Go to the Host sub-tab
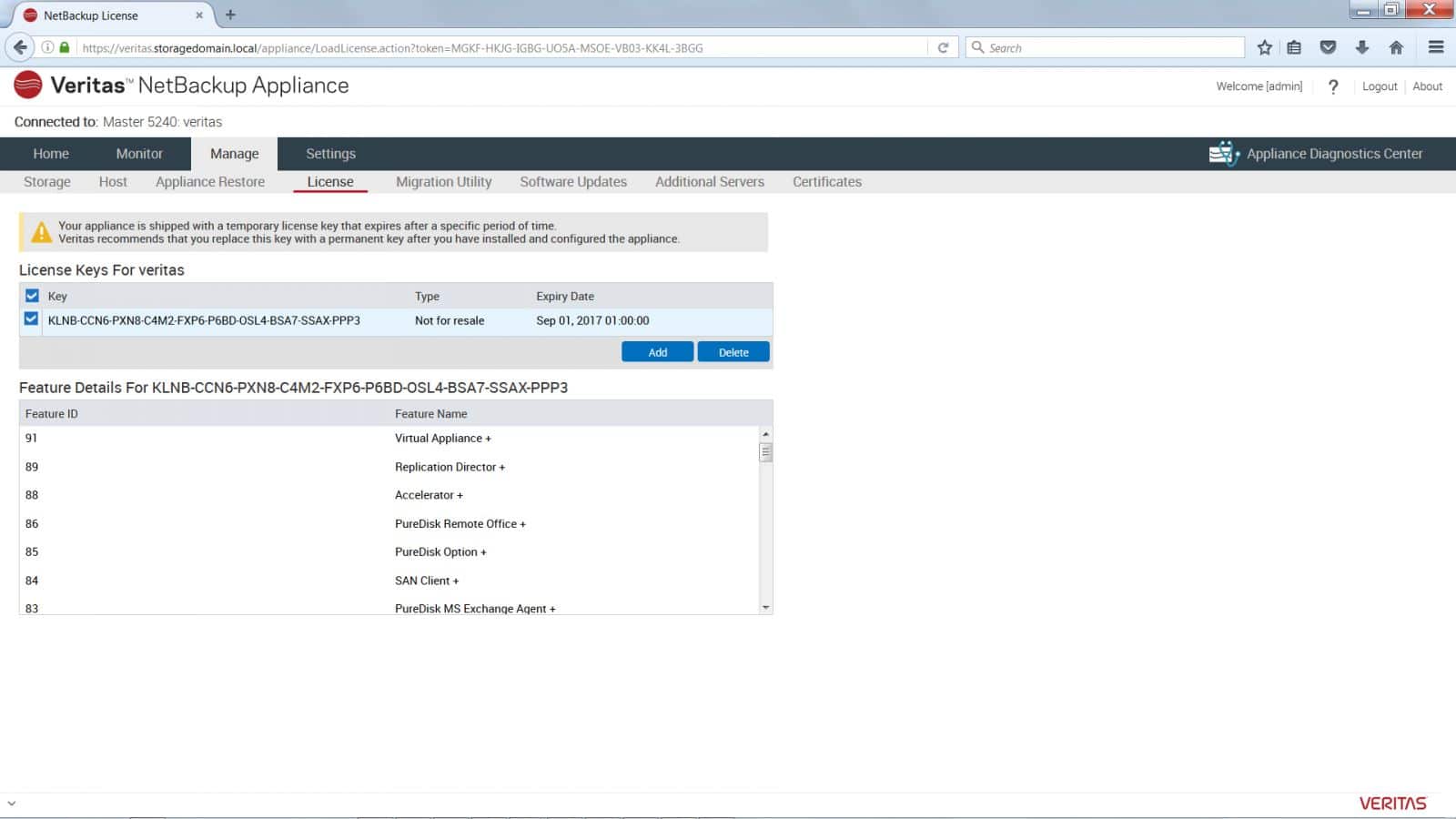This screenshot has height=819, width=1456. tap(113, 182)
